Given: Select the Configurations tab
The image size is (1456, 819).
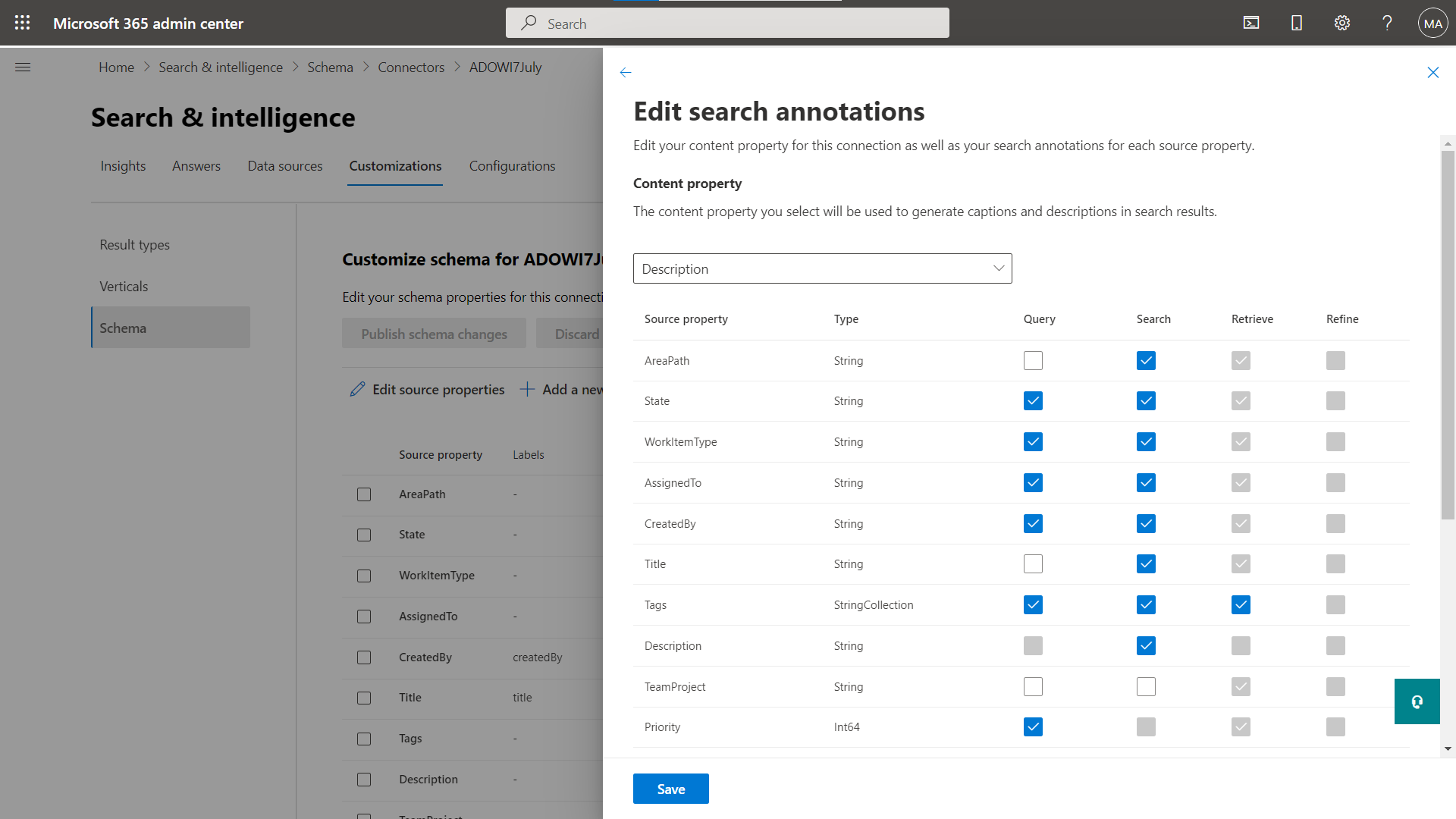Looking at the screenshot, I should click(x=513, y=166).
